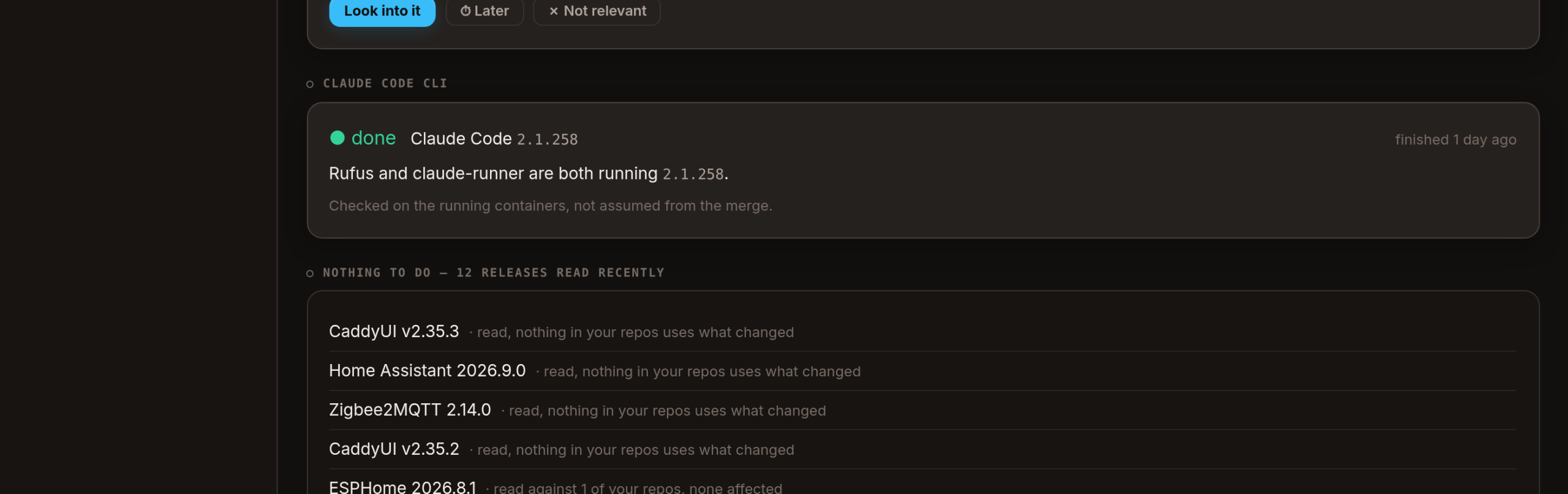This screenshot has width=1568, height=494.
Task: Select the NOTHING TO DO releases heading
Action: click(494, 273)
